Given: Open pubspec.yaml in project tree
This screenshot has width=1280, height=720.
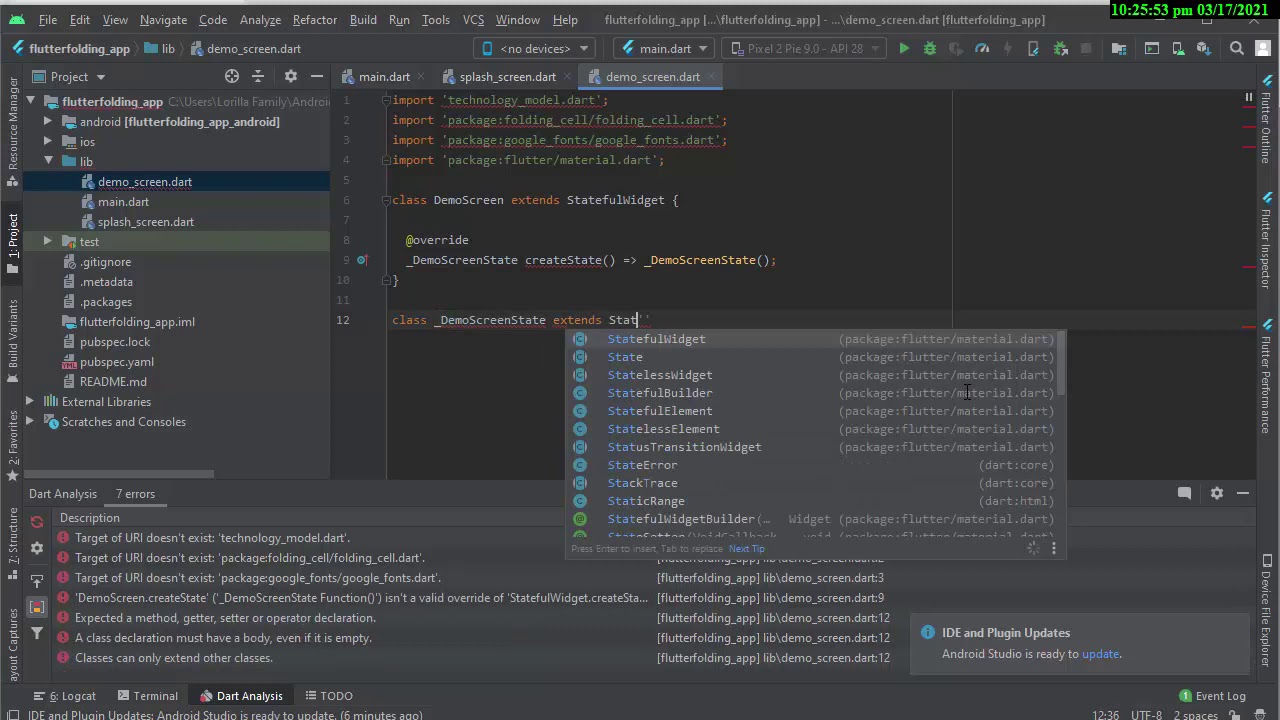Looking at the screenshot, I should (116, 361).
